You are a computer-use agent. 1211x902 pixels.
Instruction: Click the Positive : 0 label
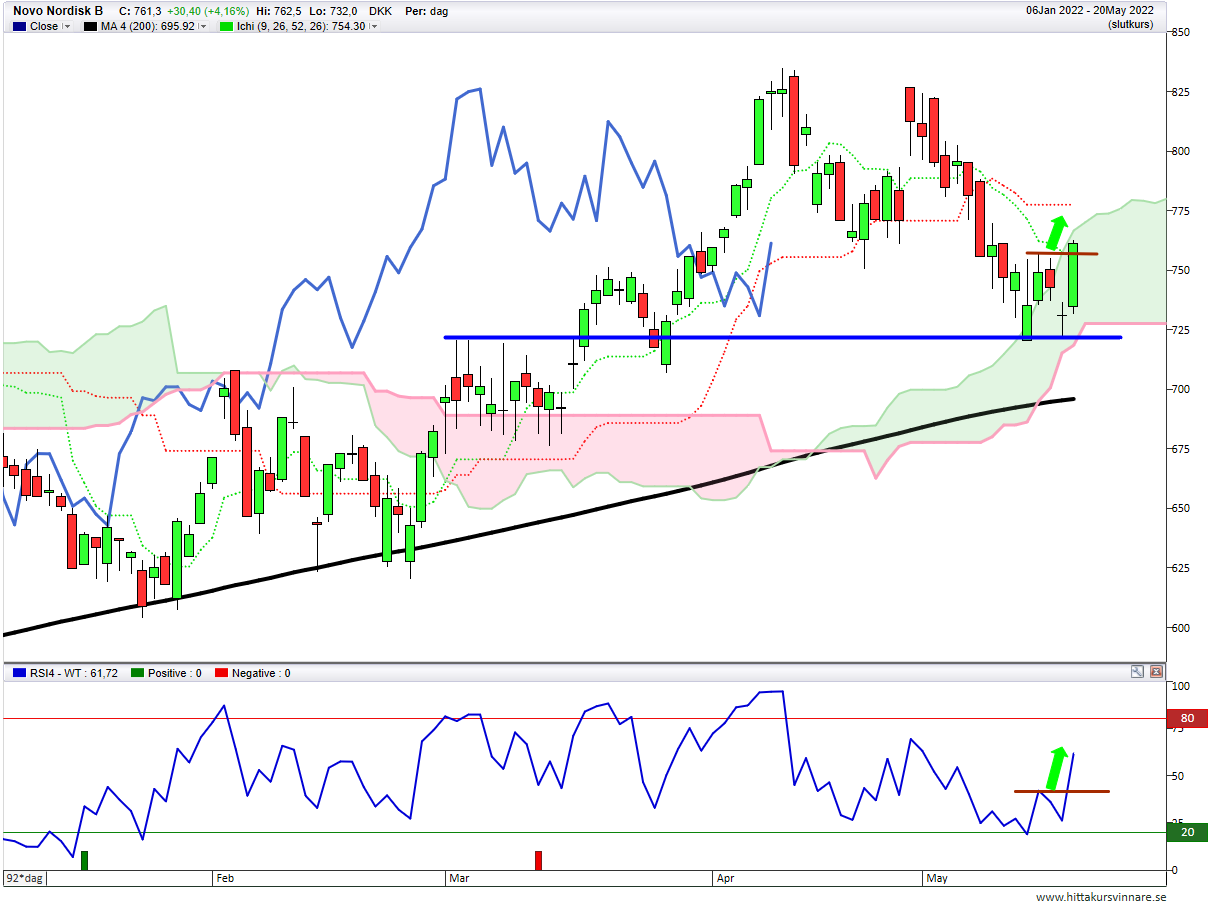174,674
